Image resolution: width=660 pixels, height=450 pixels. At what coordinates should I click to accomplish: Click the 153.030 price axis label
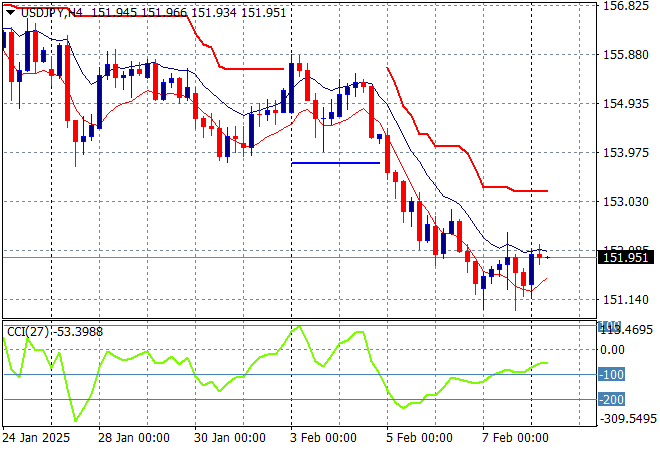[x=627, y=202]
